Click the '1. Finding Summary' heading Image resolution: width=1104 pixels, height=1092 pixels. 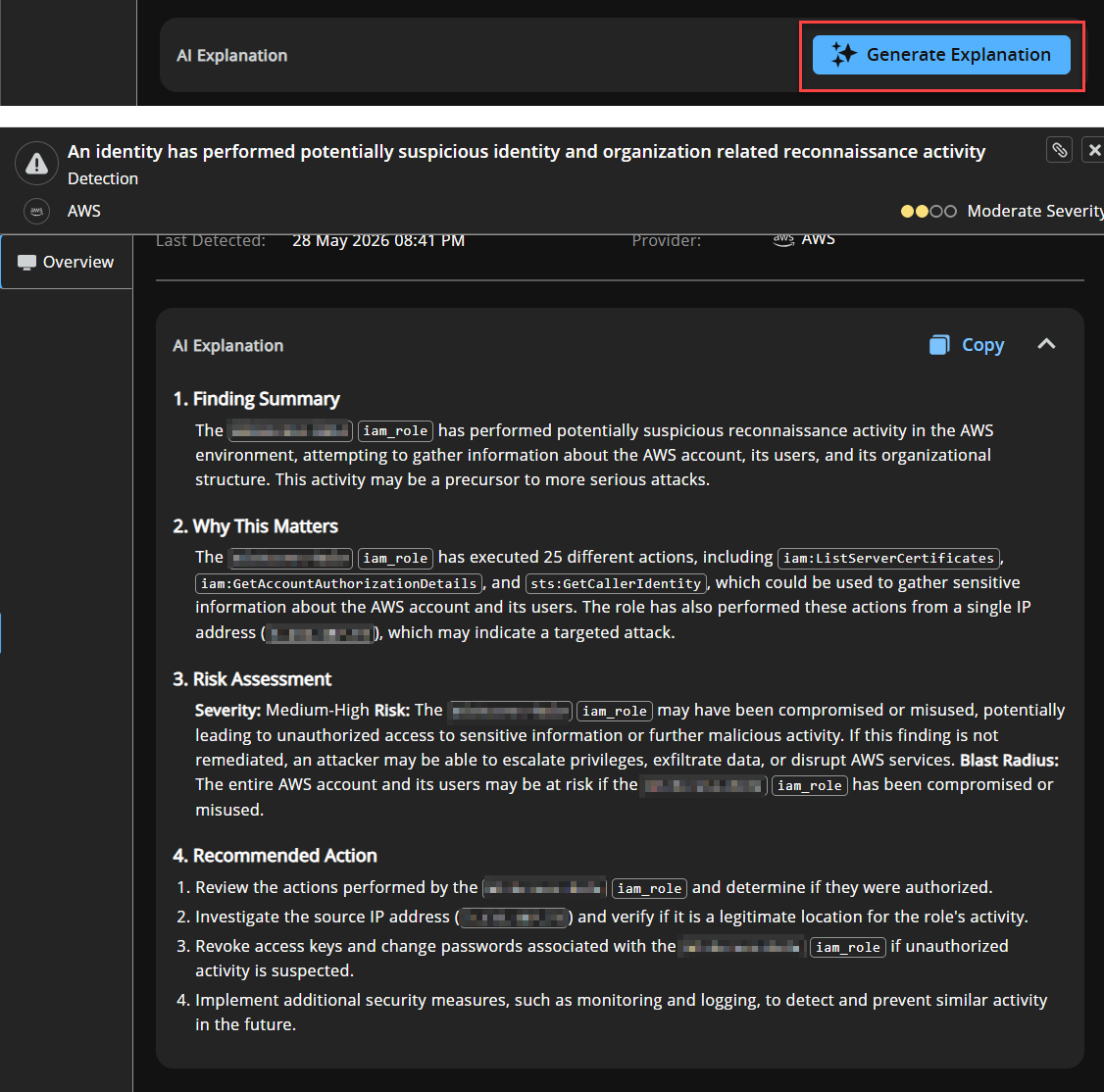pyautogui.click(x=256, y=399)
